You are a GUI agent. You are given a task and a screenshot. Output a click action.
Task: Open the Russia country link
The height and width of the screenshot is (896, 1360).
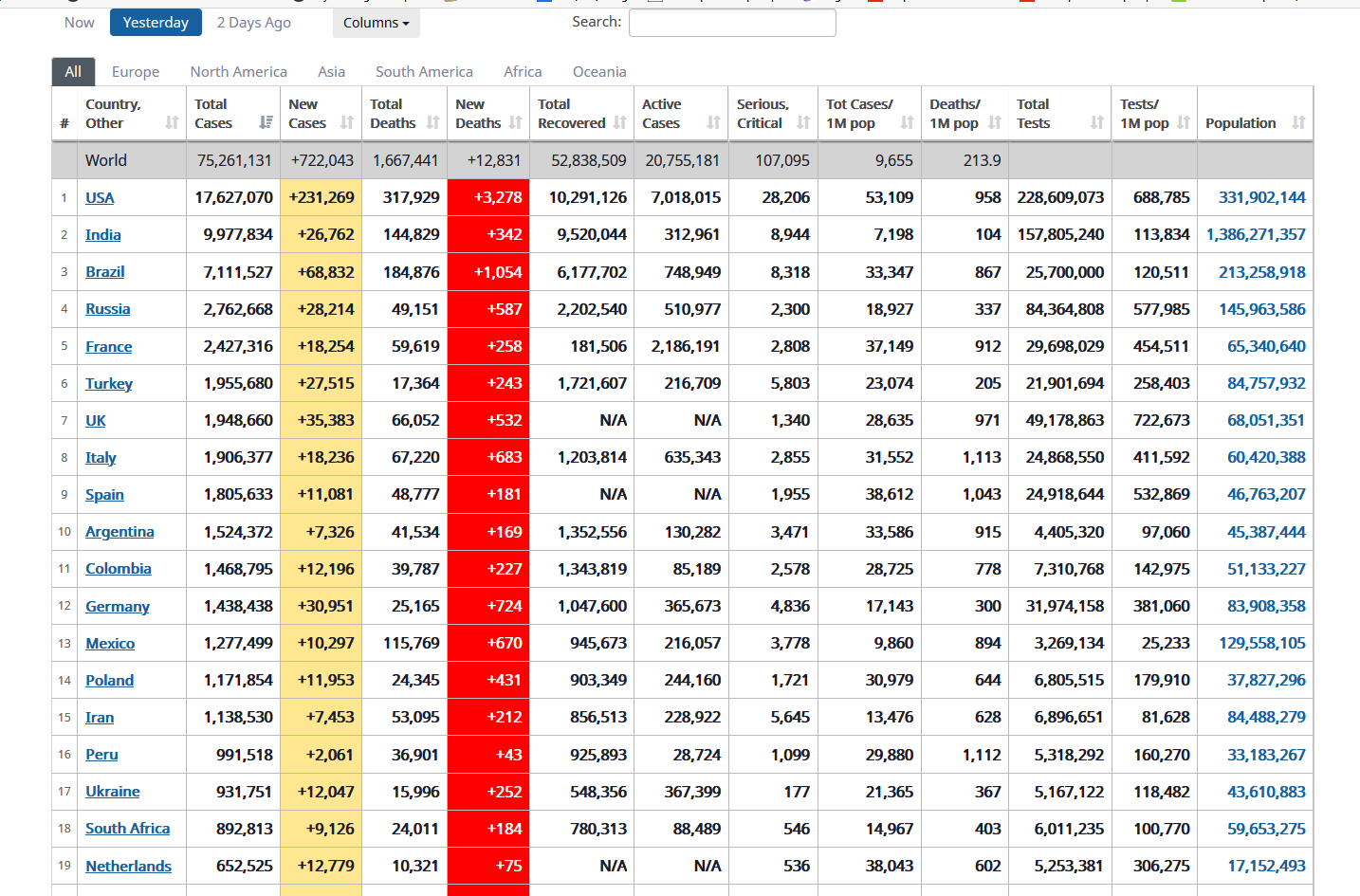tap(108, 309)
